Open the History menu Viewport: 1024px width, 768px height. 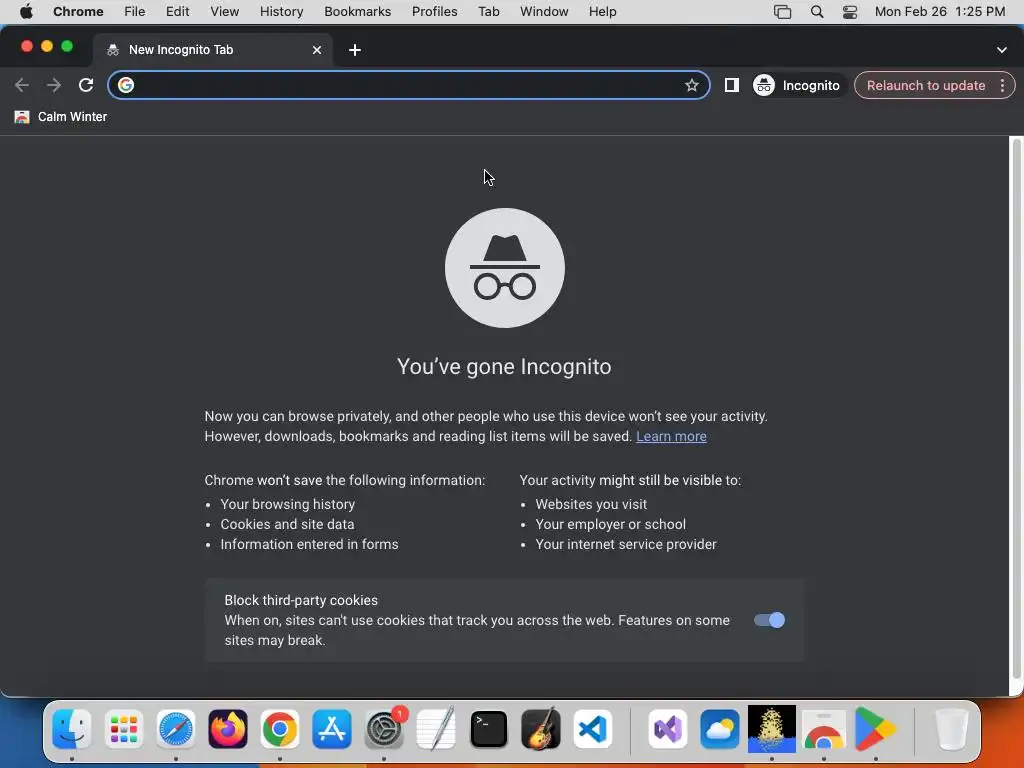(x=281, y=12)
